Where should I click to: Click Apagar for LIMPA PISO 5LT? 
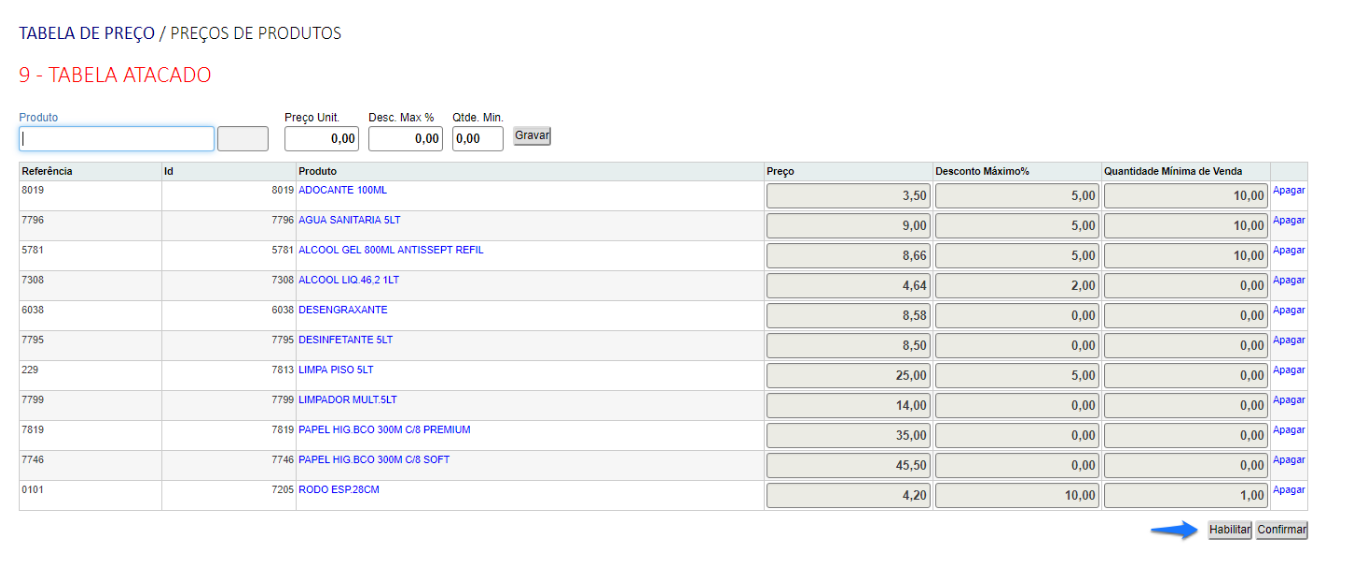[x=1288, y=370]
